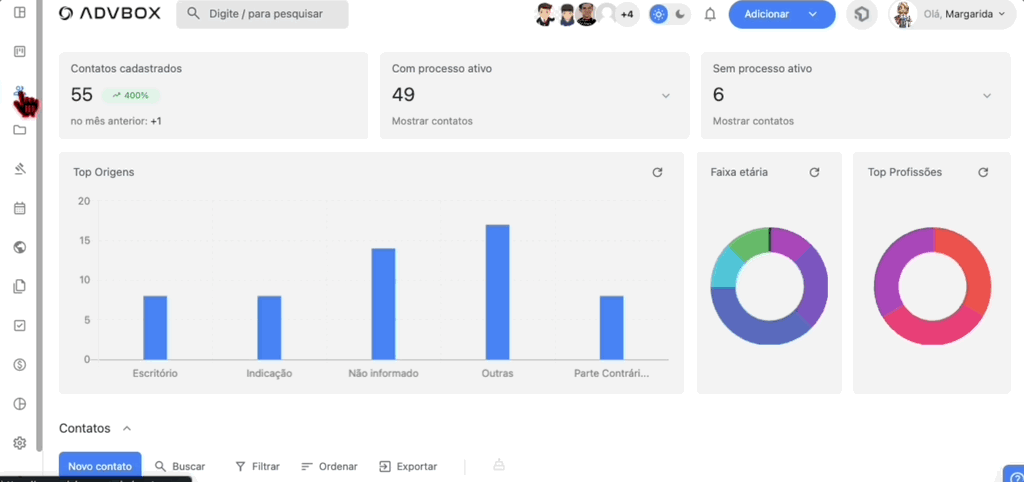Image resolution: width=1024 pixels, height=482 pixels.
Task: Refresh the Faixa etária chart
Action: (x=814, y=172)
